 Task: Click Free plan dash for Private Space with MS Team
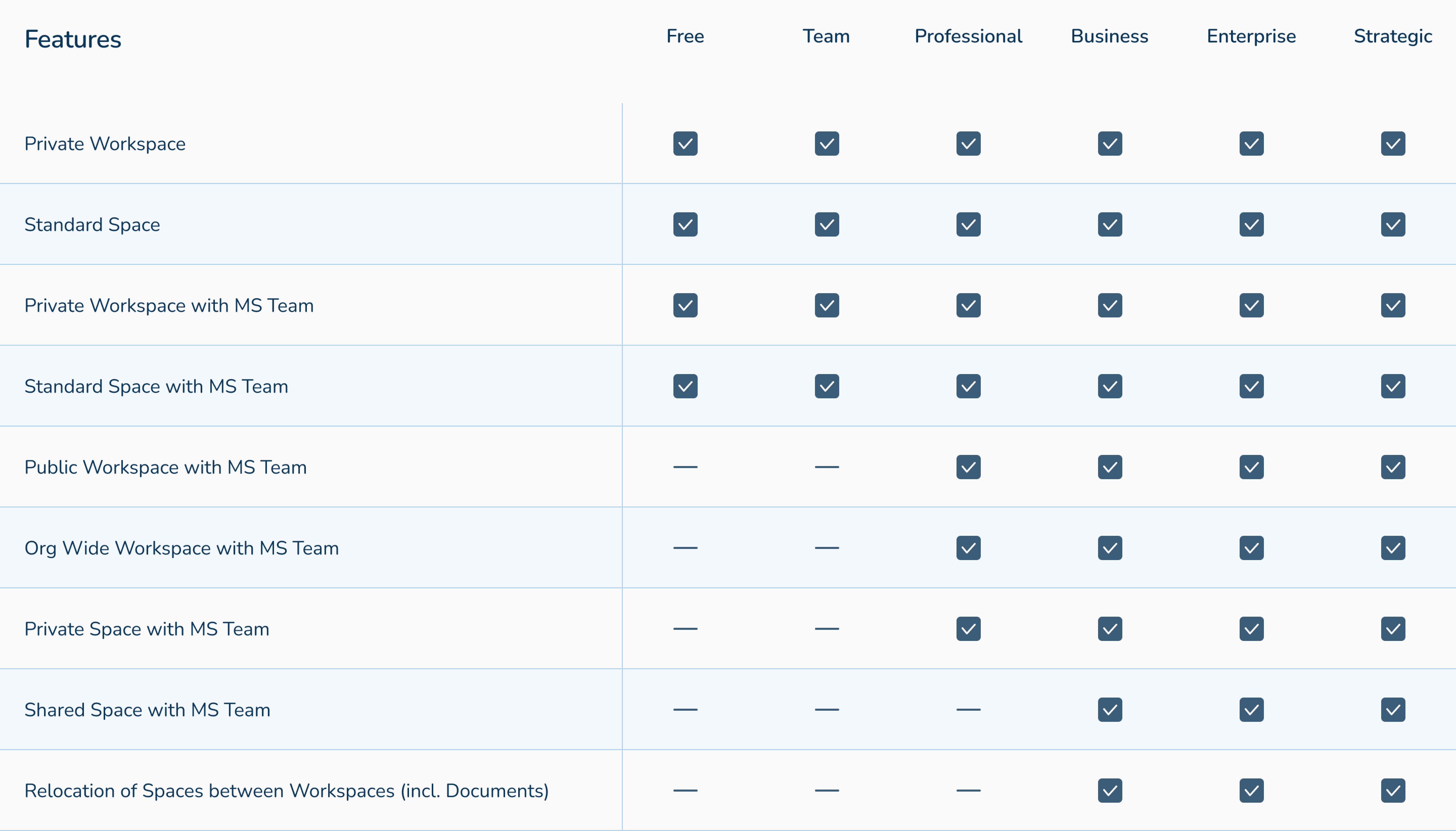click(685, 628)
